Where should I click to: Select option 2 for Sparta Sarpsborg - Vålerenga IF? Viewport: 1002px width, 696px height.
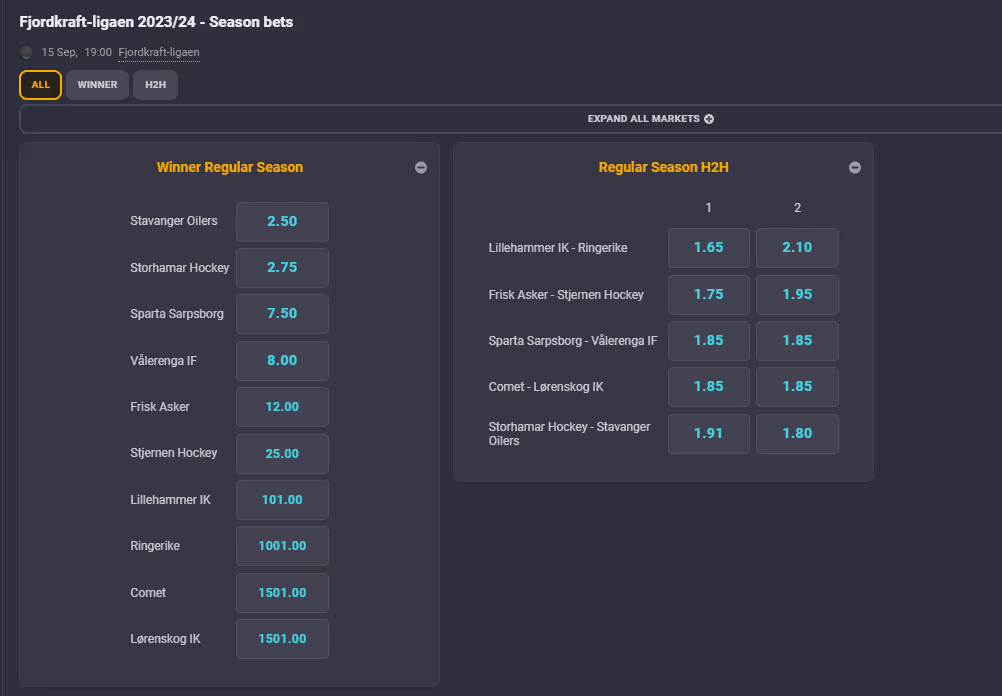[797, 341]
